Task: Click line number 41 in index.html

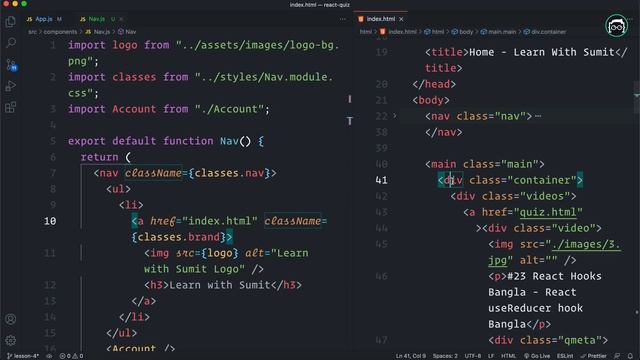Action: point(381,180)
